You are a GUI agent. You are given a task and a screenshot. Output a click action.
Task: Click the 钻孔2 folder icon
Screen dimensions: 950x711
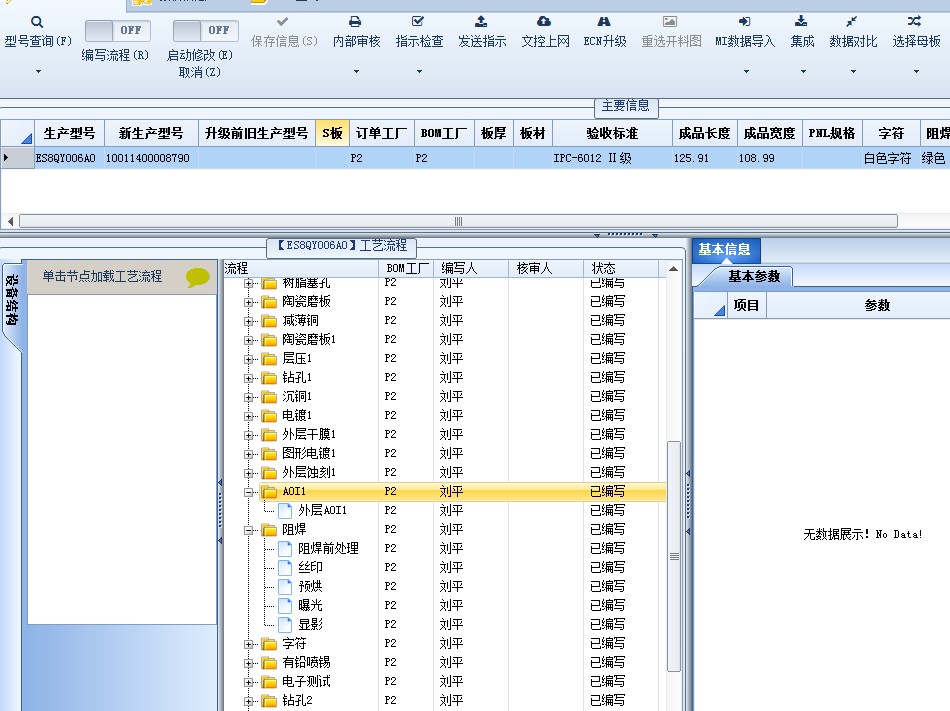pos(269,701)
